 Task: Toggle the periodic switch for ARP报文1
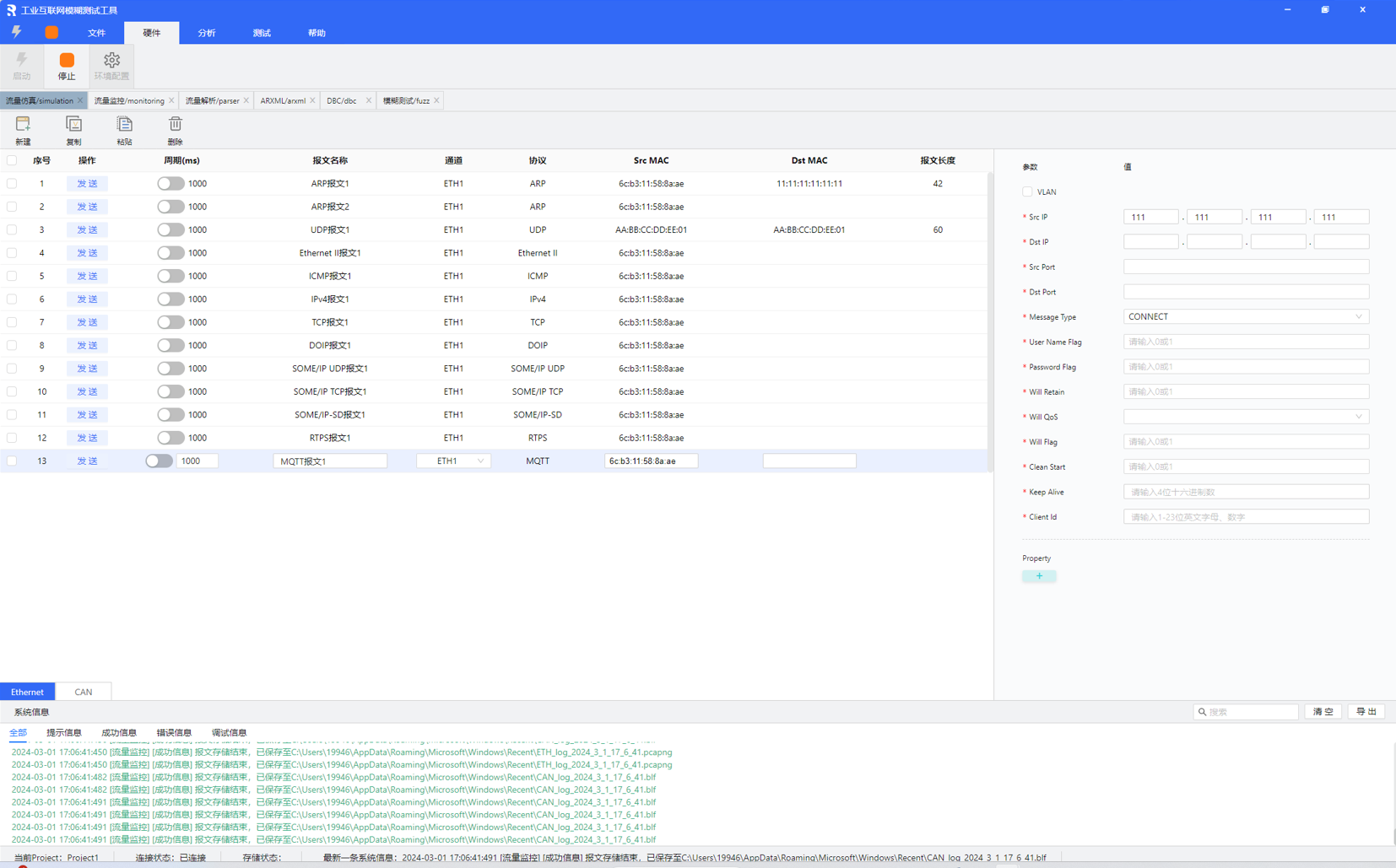[170, 183]
